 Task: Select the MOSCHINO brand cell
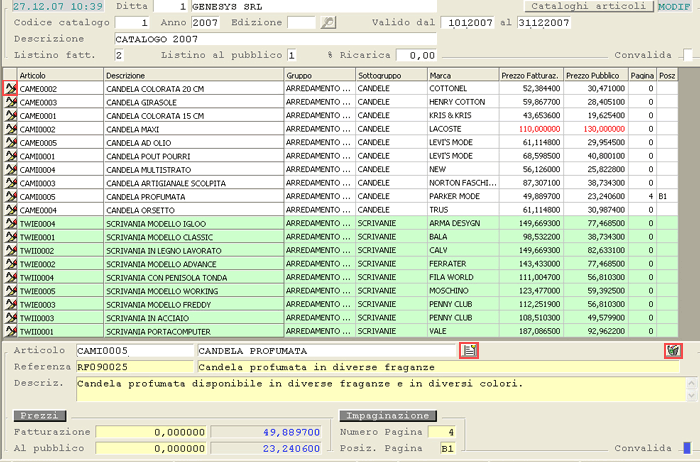(x=463, y=291)
